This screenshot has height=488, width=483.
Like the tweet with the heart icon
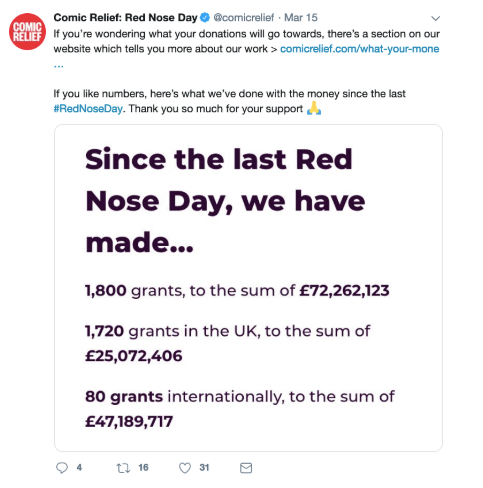tap(185, 468)
